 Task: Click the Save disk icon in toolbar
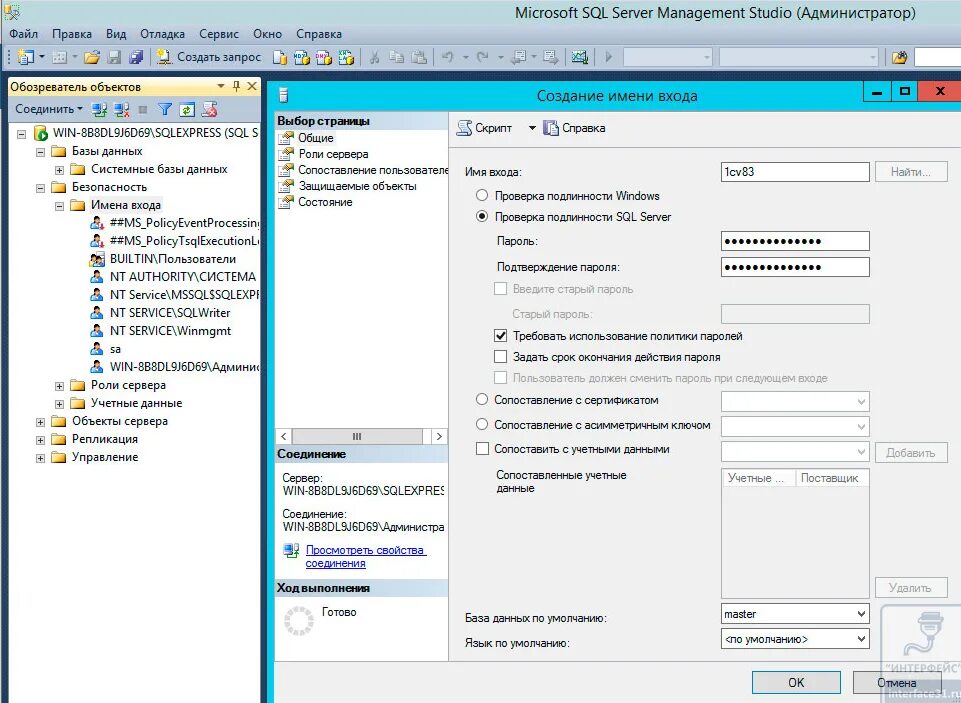pos(114,57)
